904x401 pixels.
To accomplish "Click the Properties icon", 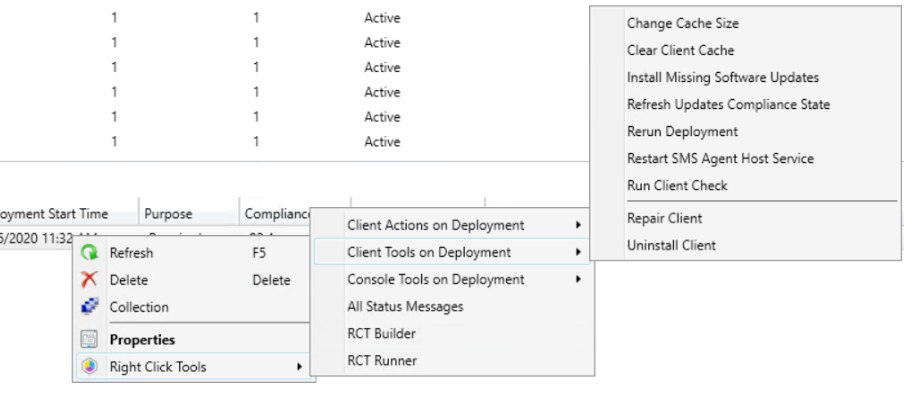I will [x=89, y=340].
